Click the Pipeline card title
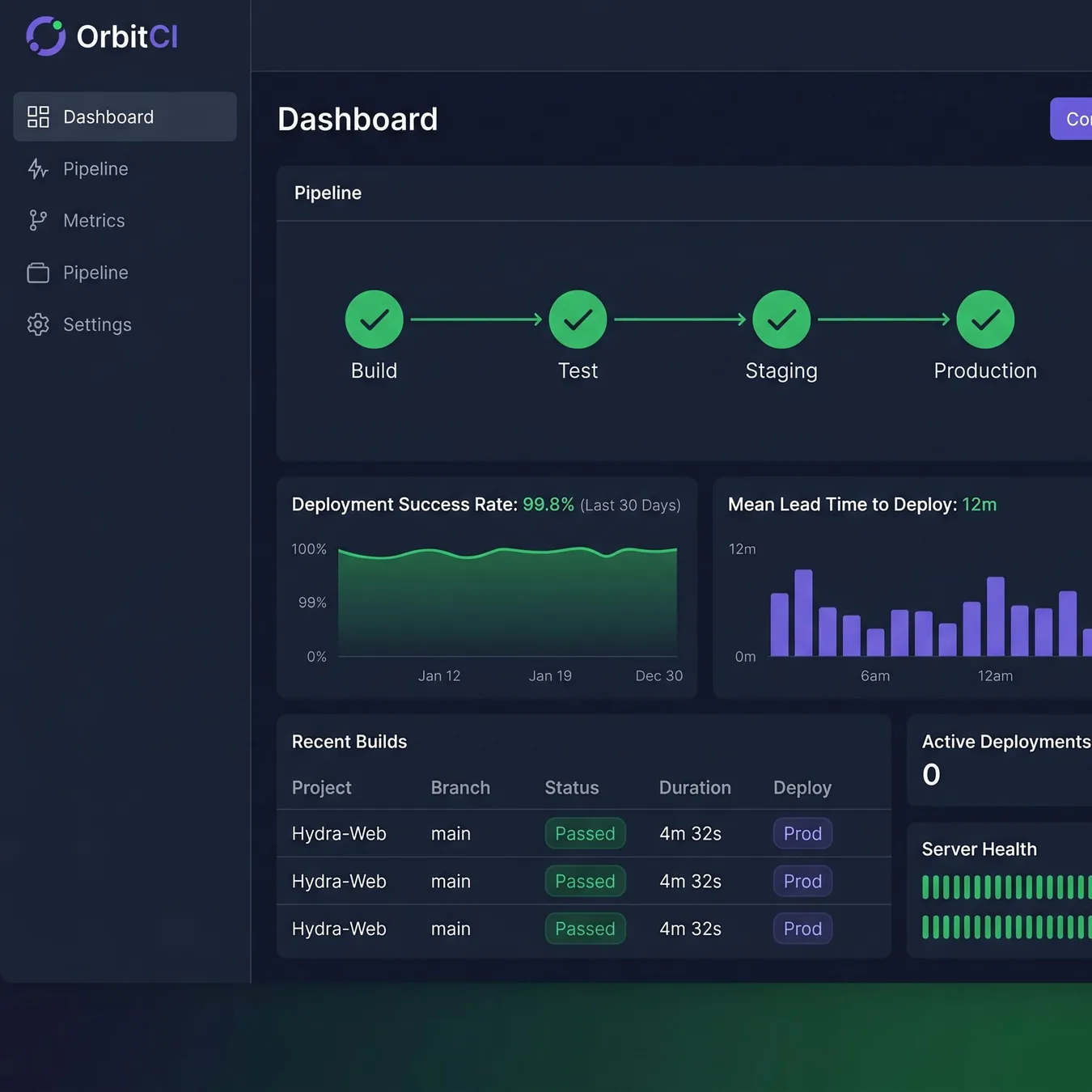The height and width of the screenshot is (1092, 1092). pyautogui.click(x=328, y=193)
